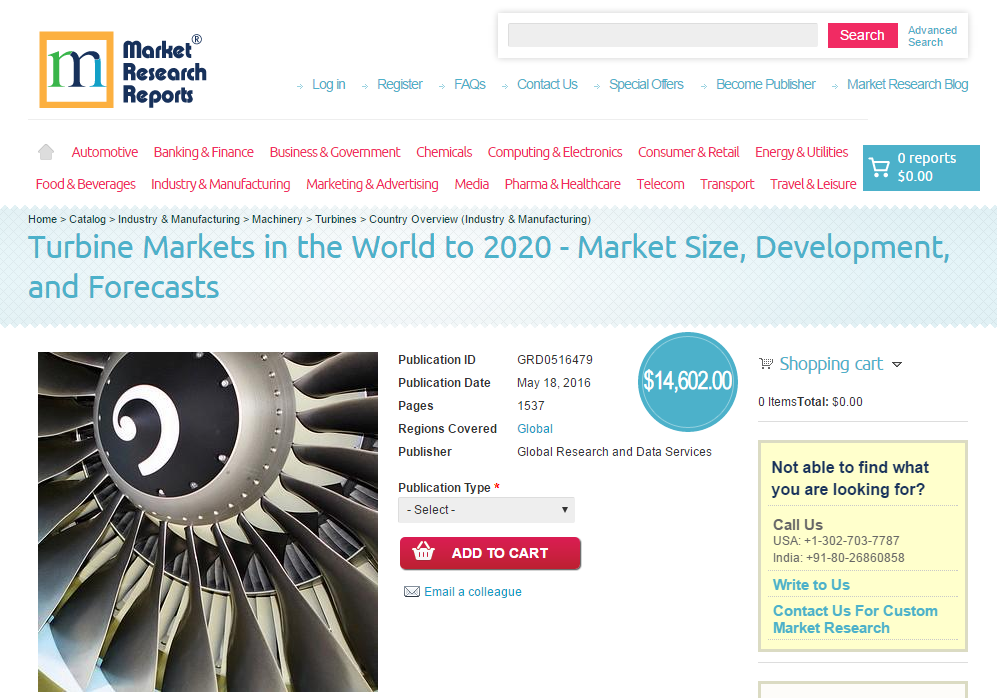
Task: Click the Search button
Action: [x=862, y=35]
